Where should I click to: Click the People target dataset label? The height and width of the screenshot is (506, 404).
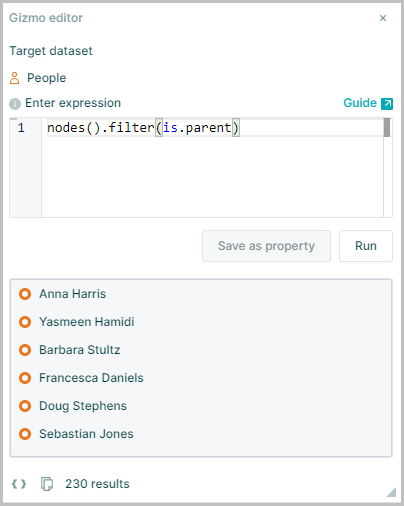click(46, 78)
